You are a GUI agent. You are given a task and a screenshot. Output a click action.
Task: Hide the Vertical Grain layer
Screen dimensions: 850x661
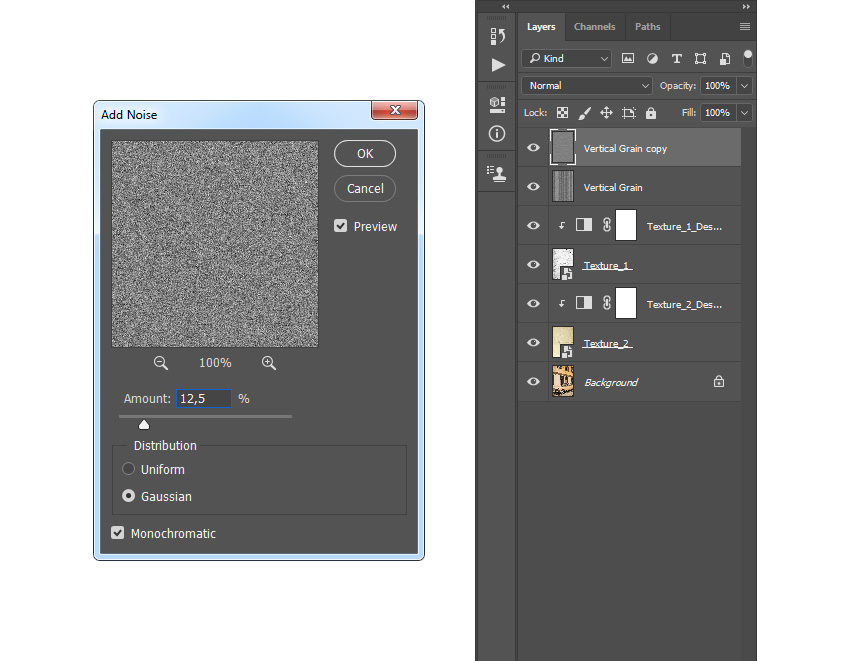coord(533,187)
